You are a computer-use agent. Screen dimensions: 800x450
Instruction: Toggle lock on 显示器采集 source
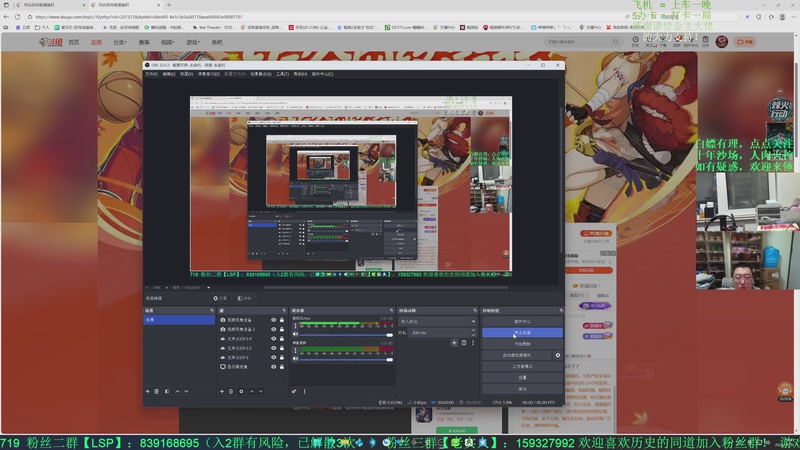click(282, 366)
